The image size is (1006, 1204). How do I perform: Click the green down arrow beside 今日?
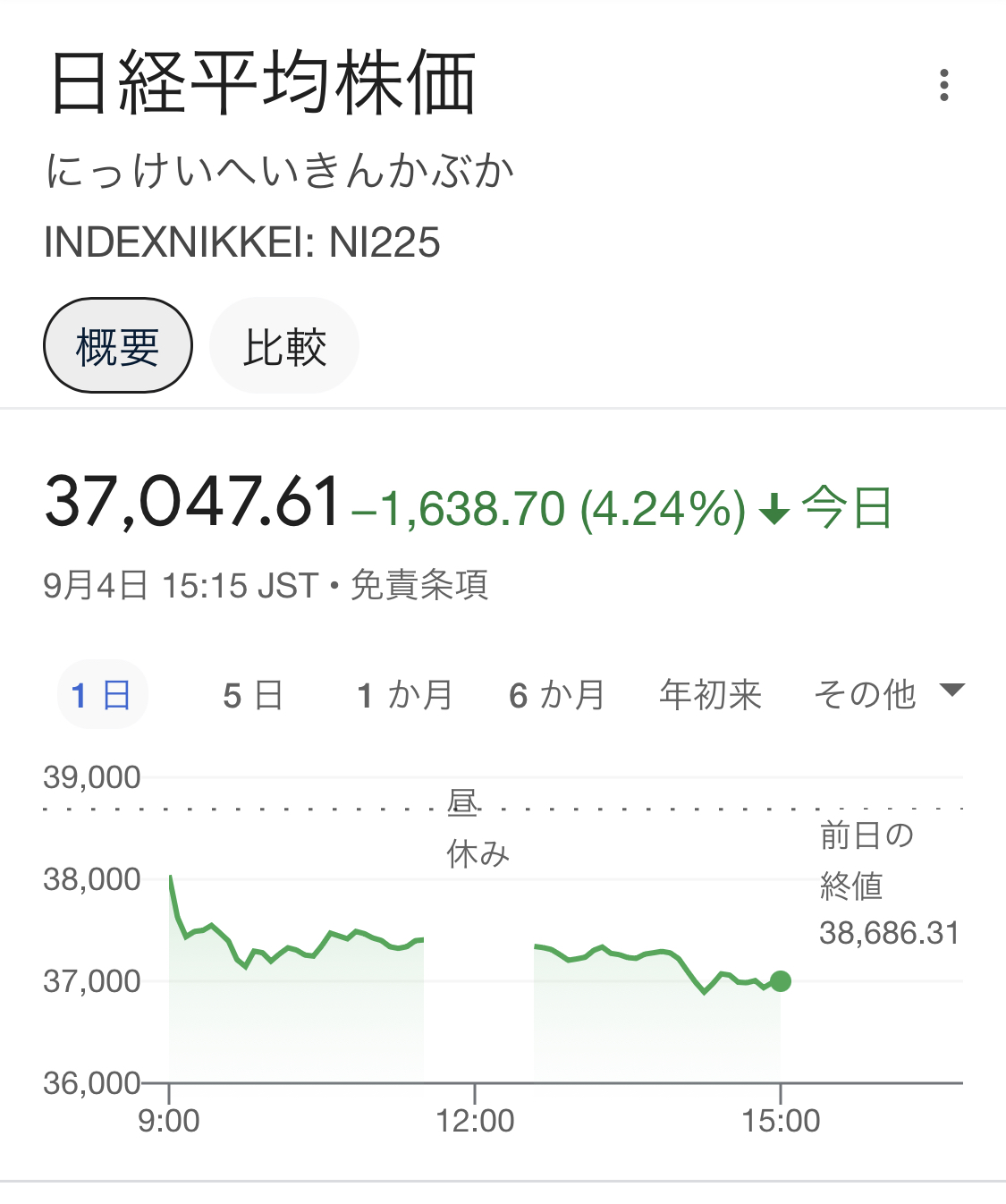coord(774,510)
